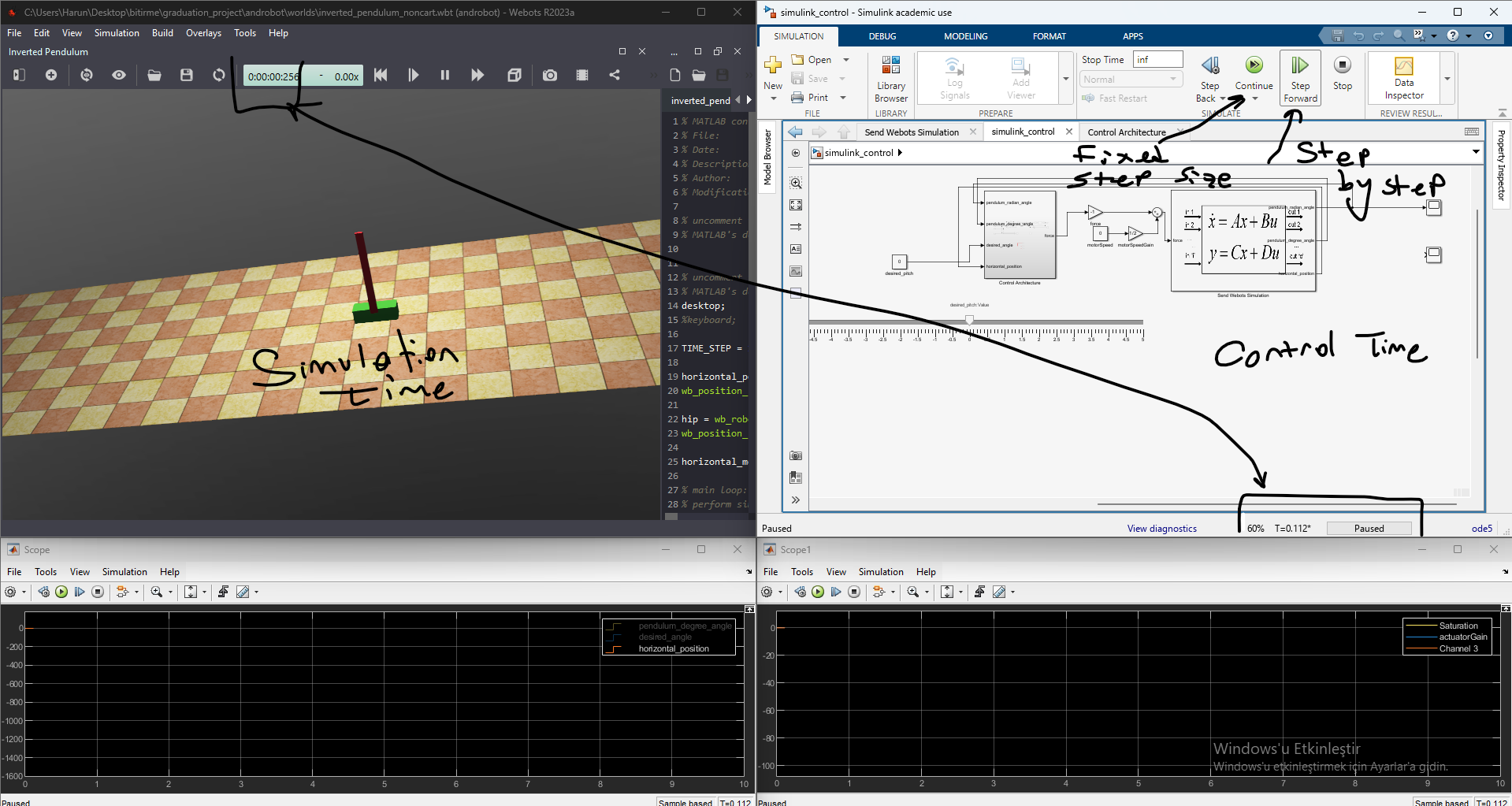Expand the Review Results gallery arrow
This screenshot has width=1512, height=806.
click(x=1447, y=79)
